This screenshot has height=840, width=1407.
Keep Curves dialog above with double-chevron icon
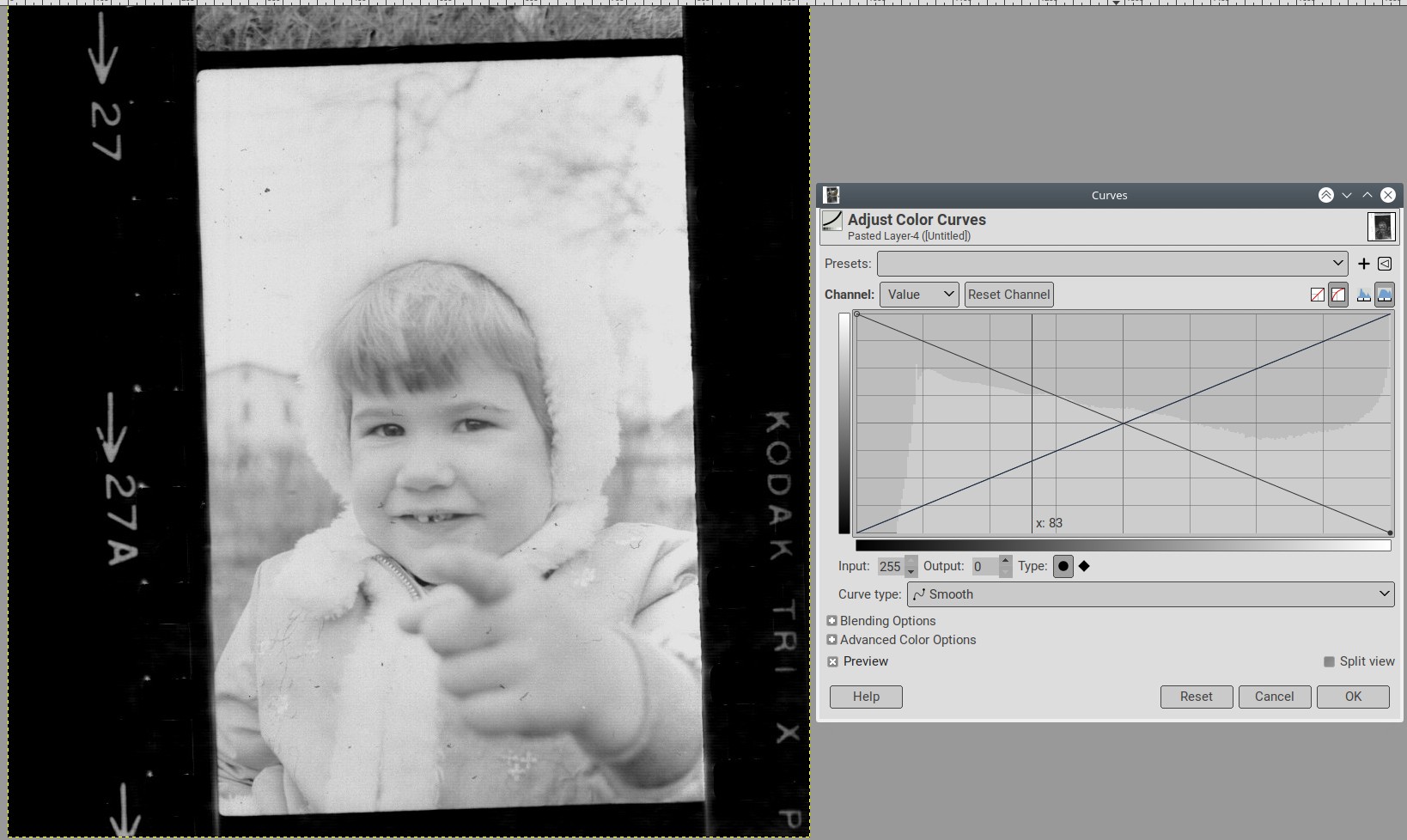point(1325,195)
